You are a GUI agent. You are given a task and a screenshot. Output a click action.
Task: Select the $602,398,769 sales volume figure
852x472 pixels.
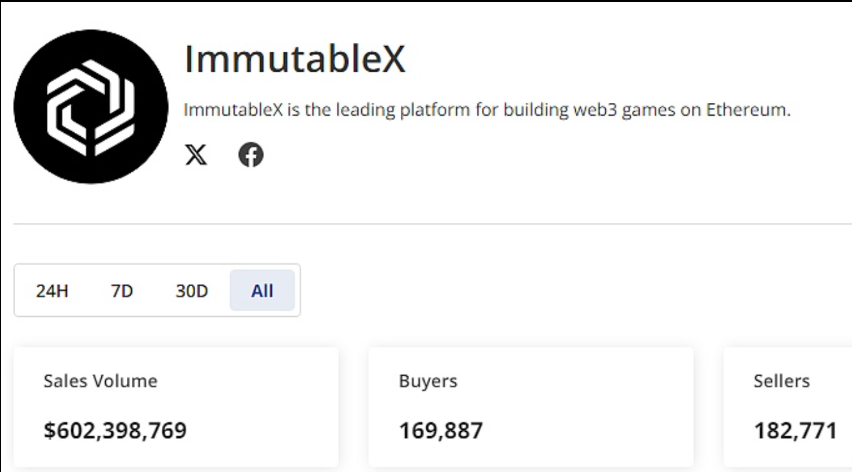(x=115, y=431)
